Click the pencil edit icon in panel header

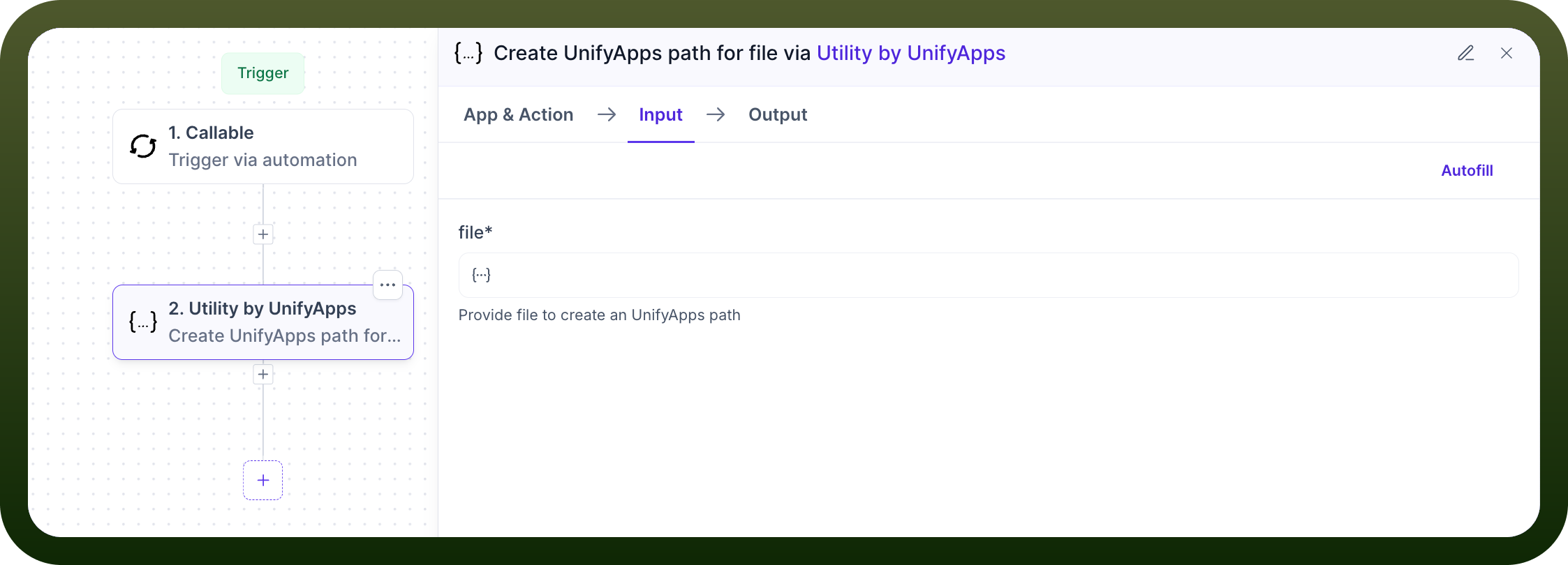tap(1466, 53)
